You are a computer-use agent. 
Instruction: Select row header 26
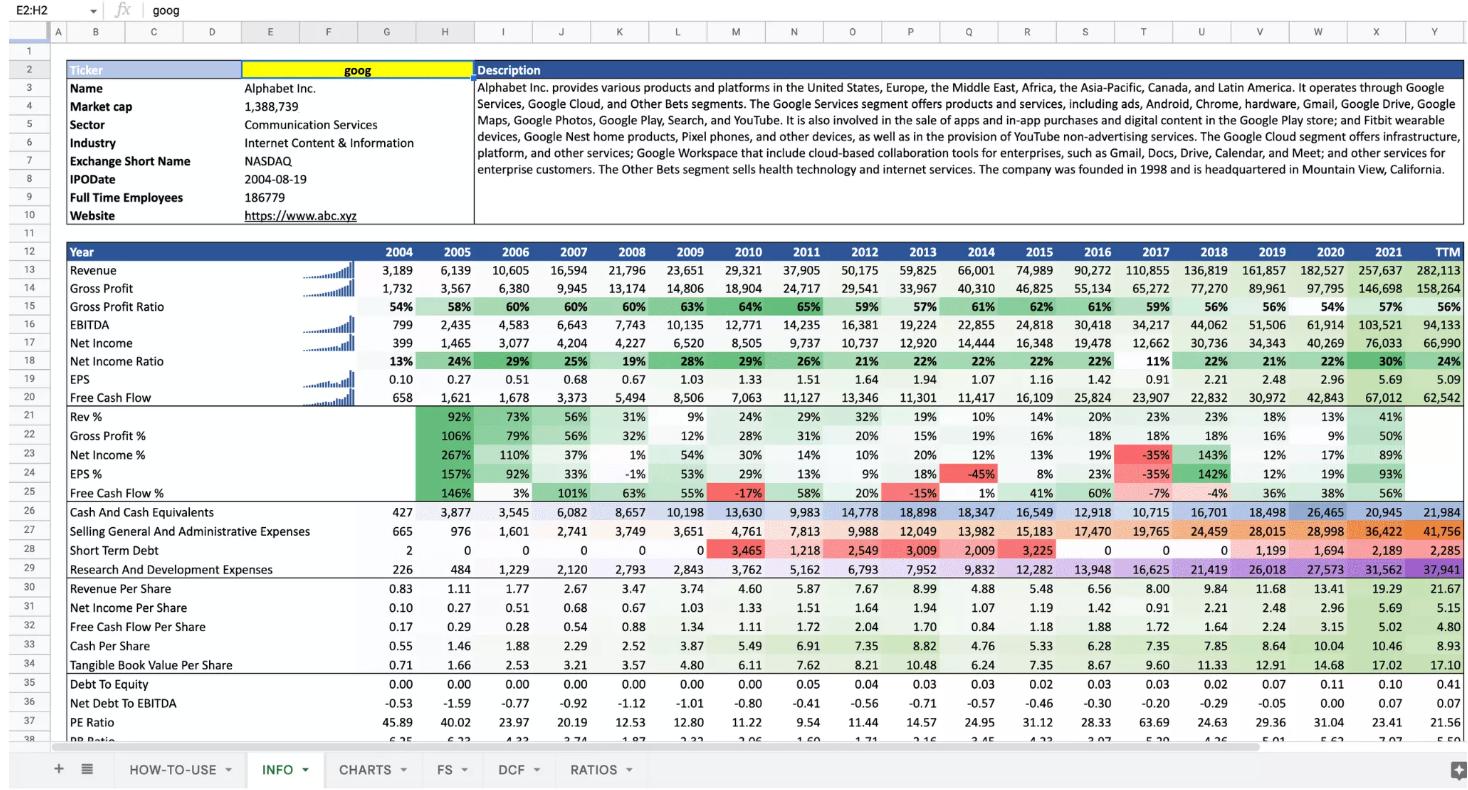(30, 512)
